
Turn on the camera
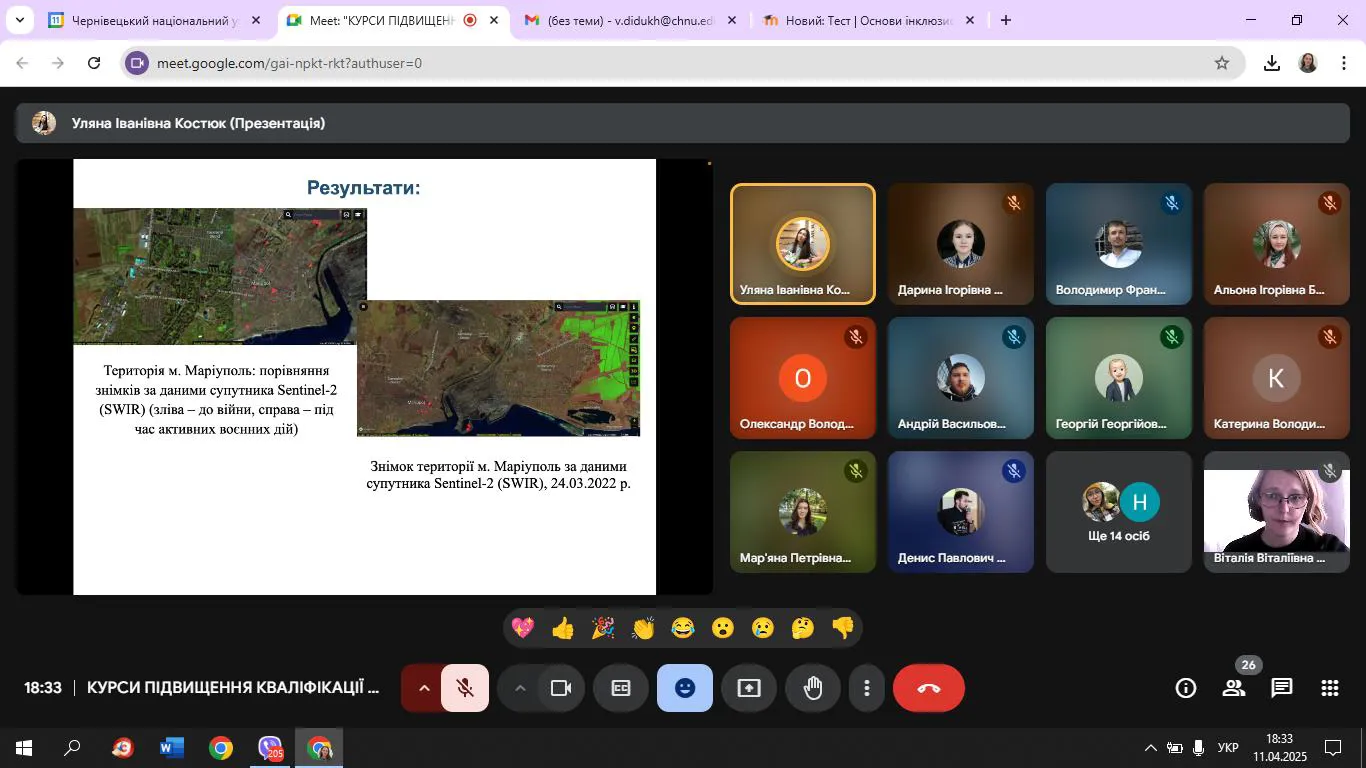point(561,688)
